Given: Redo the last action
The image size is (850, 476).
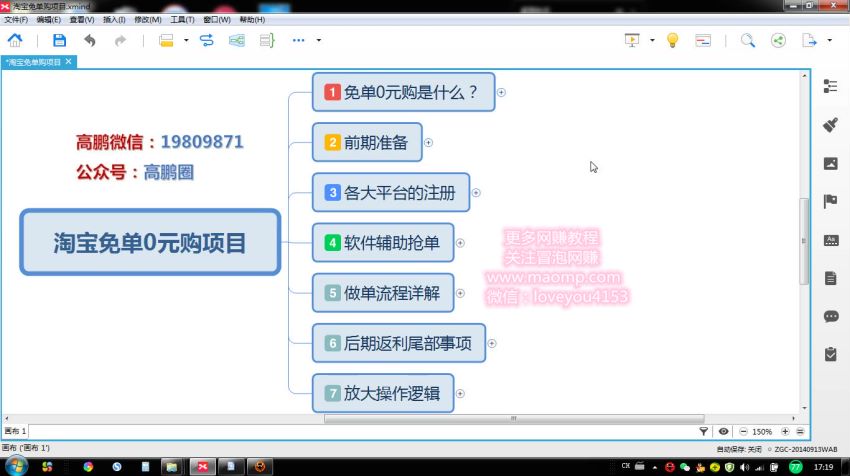Looking at the screenshot, I should coord(120,40).
